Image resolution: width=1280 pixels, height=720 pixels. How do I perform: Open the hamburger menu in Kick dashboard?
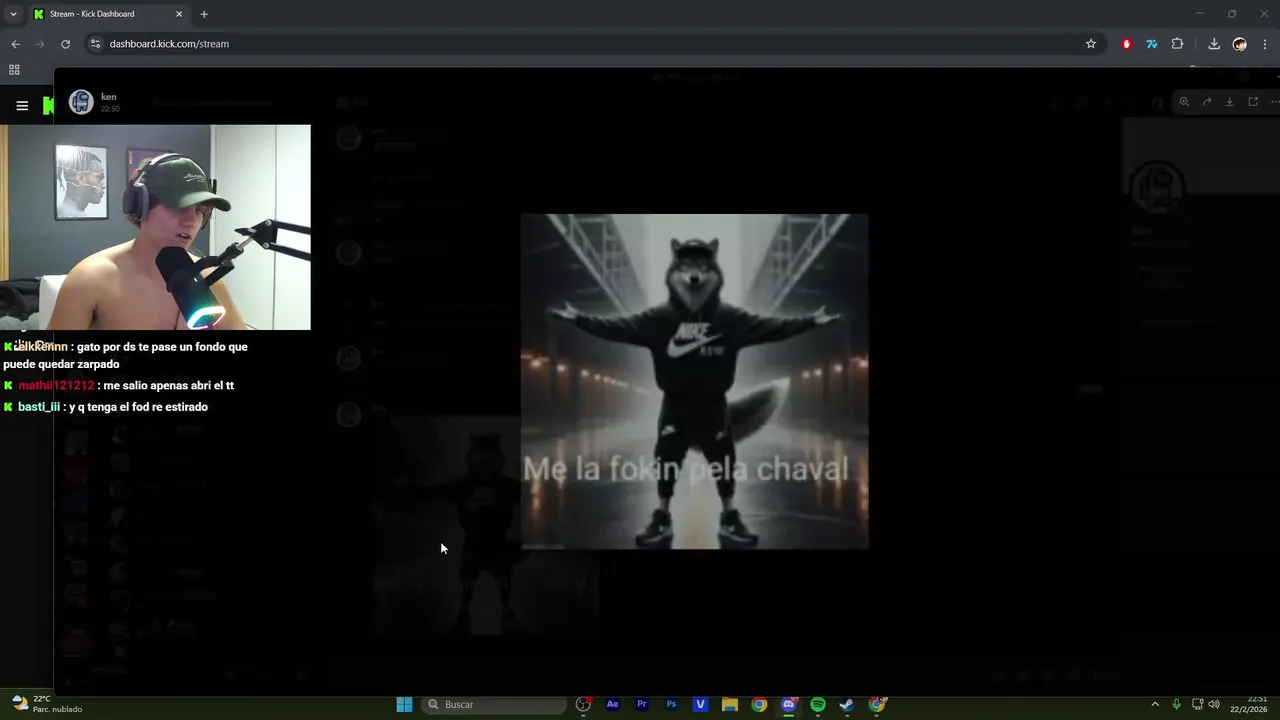22,105
